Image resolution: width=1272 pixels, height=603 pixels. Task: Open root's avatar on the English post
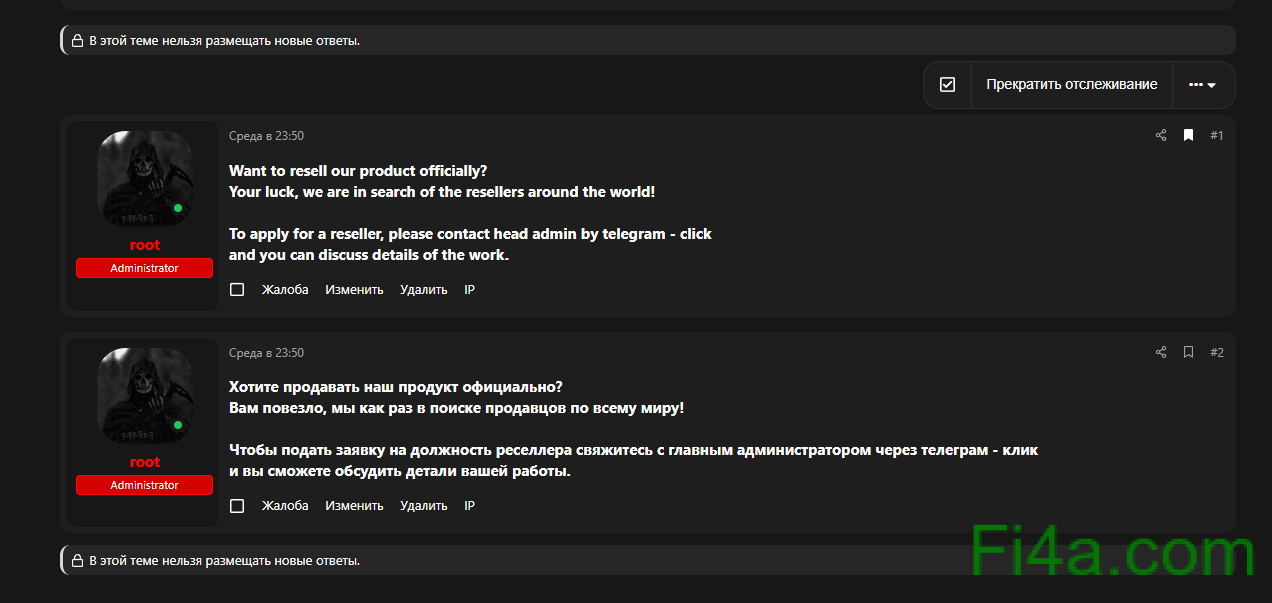pos(145,179)
